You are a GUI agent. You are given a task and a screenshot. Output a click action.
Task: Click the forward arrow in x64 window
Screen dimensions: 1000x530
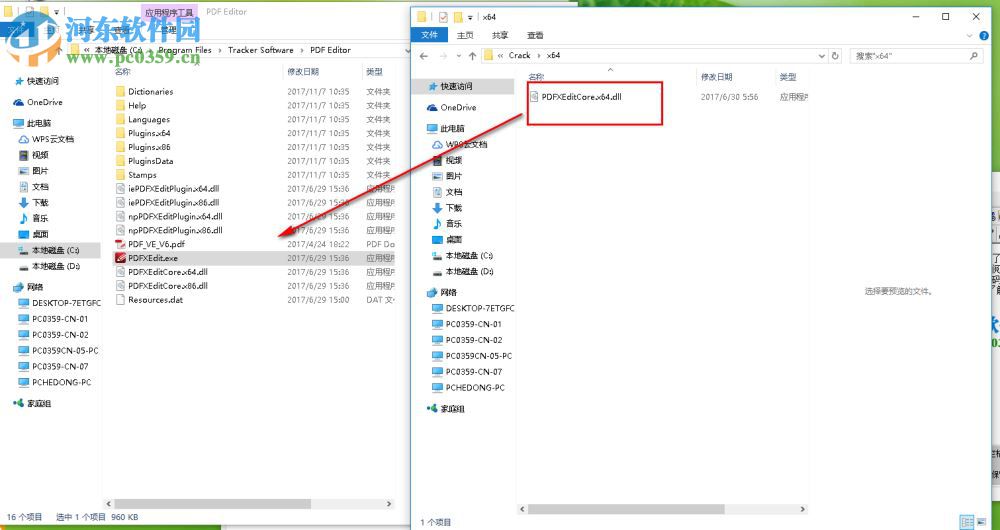coord(443,56)
